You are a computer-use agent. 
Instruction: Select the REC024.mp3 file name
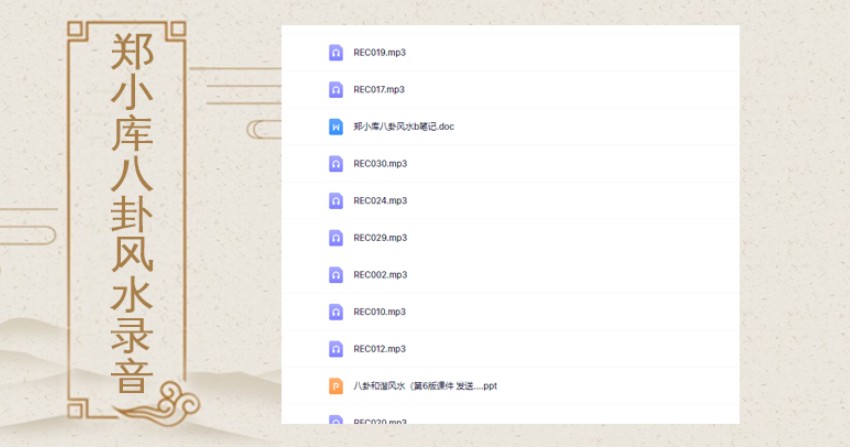coord(380,201)
